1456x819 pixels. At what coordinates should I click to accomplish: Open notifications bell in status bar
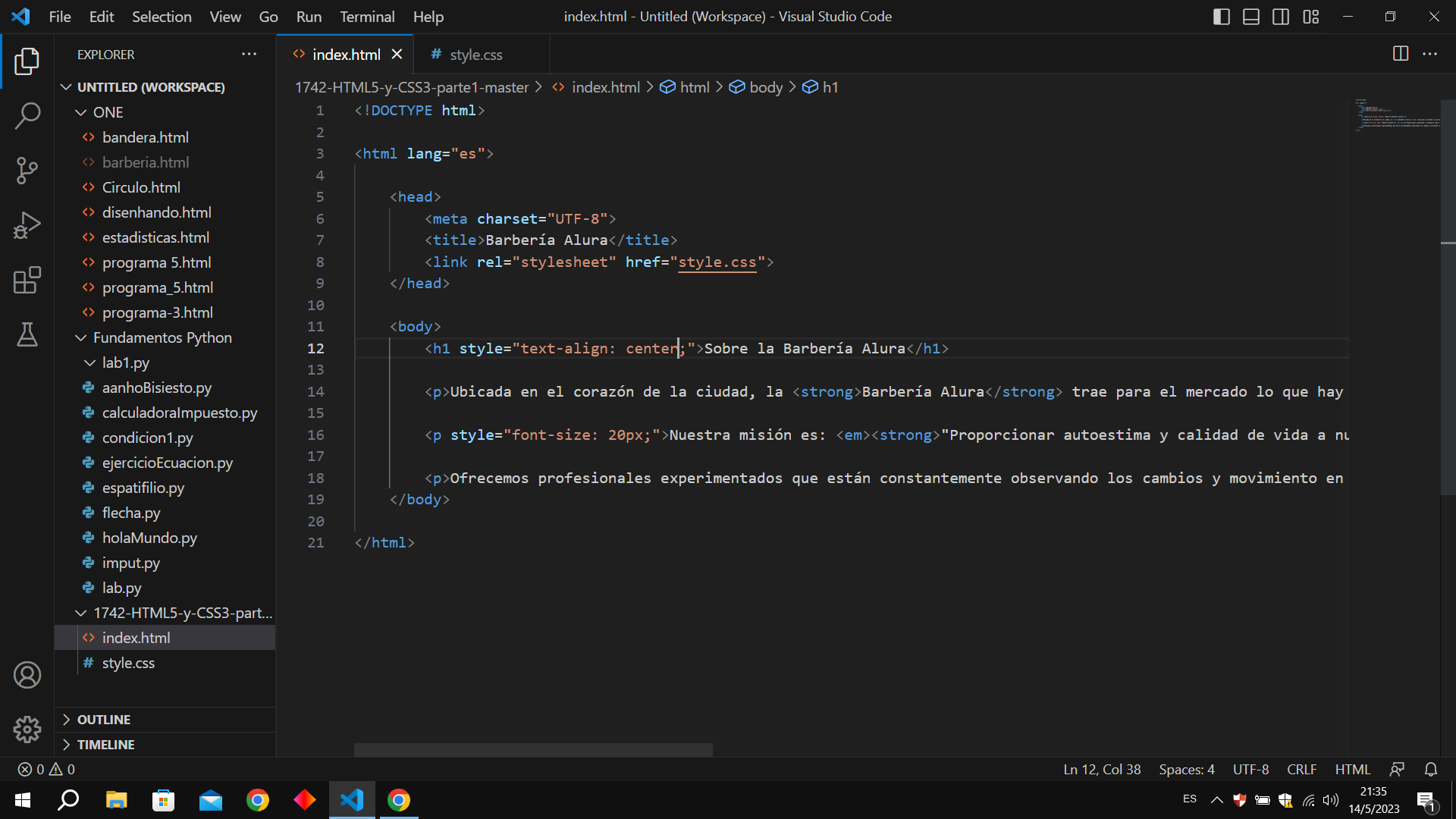coord(1431,769)
